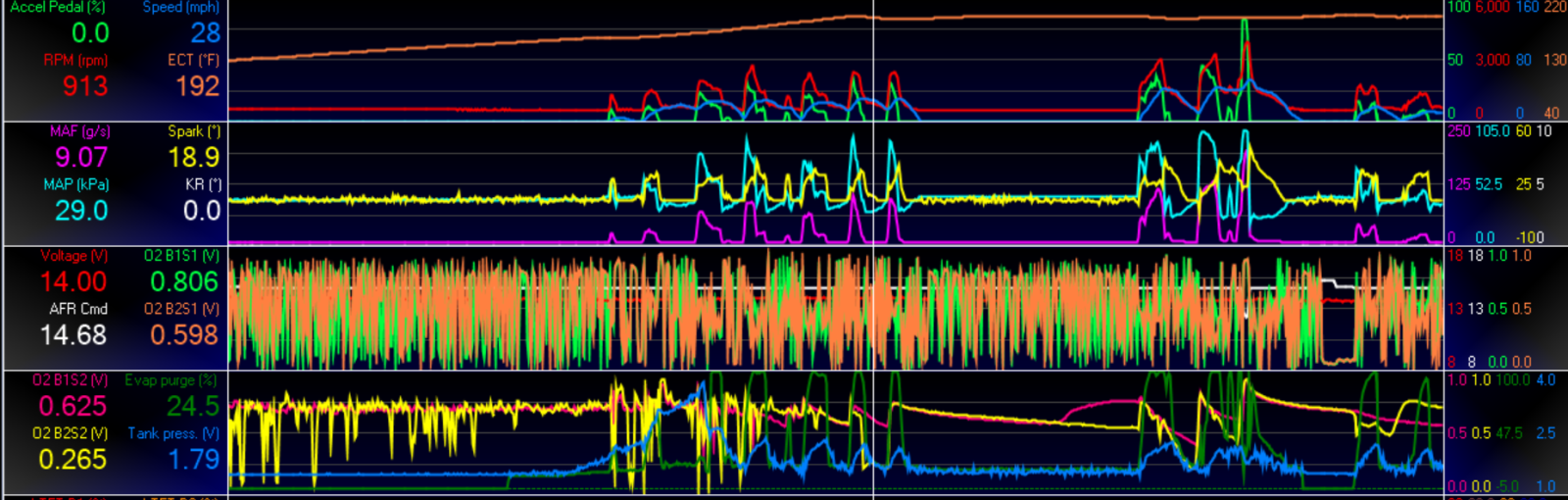Select the Speed (mph) channel label

coord(181,7)
